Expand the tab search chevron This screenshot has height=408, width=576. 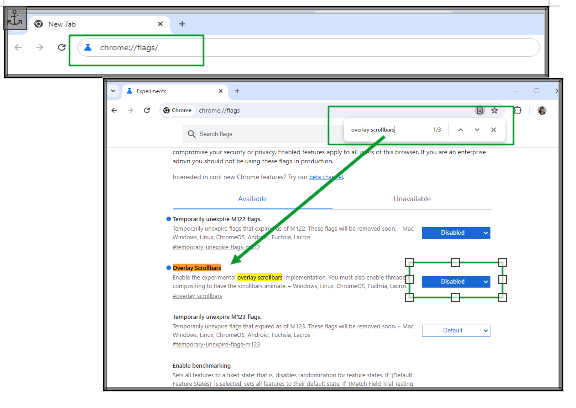(x=113, y=91)
